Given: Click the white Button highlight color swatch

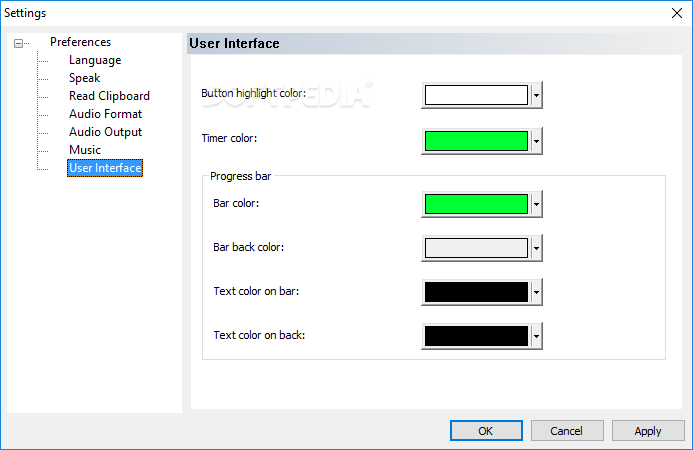Looking at the screenshot, I should pyautogui.click(x=476, y=95).
